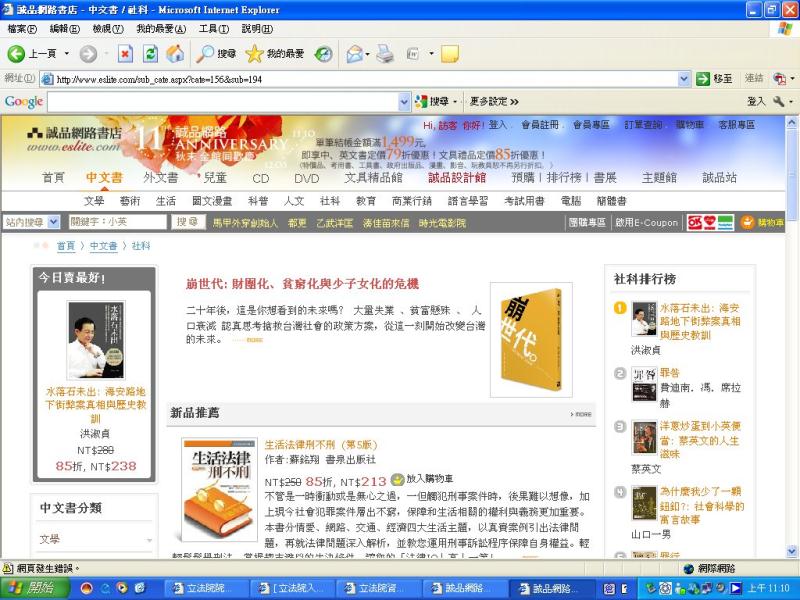Click the History icon in toolbar

click(324, 54)
